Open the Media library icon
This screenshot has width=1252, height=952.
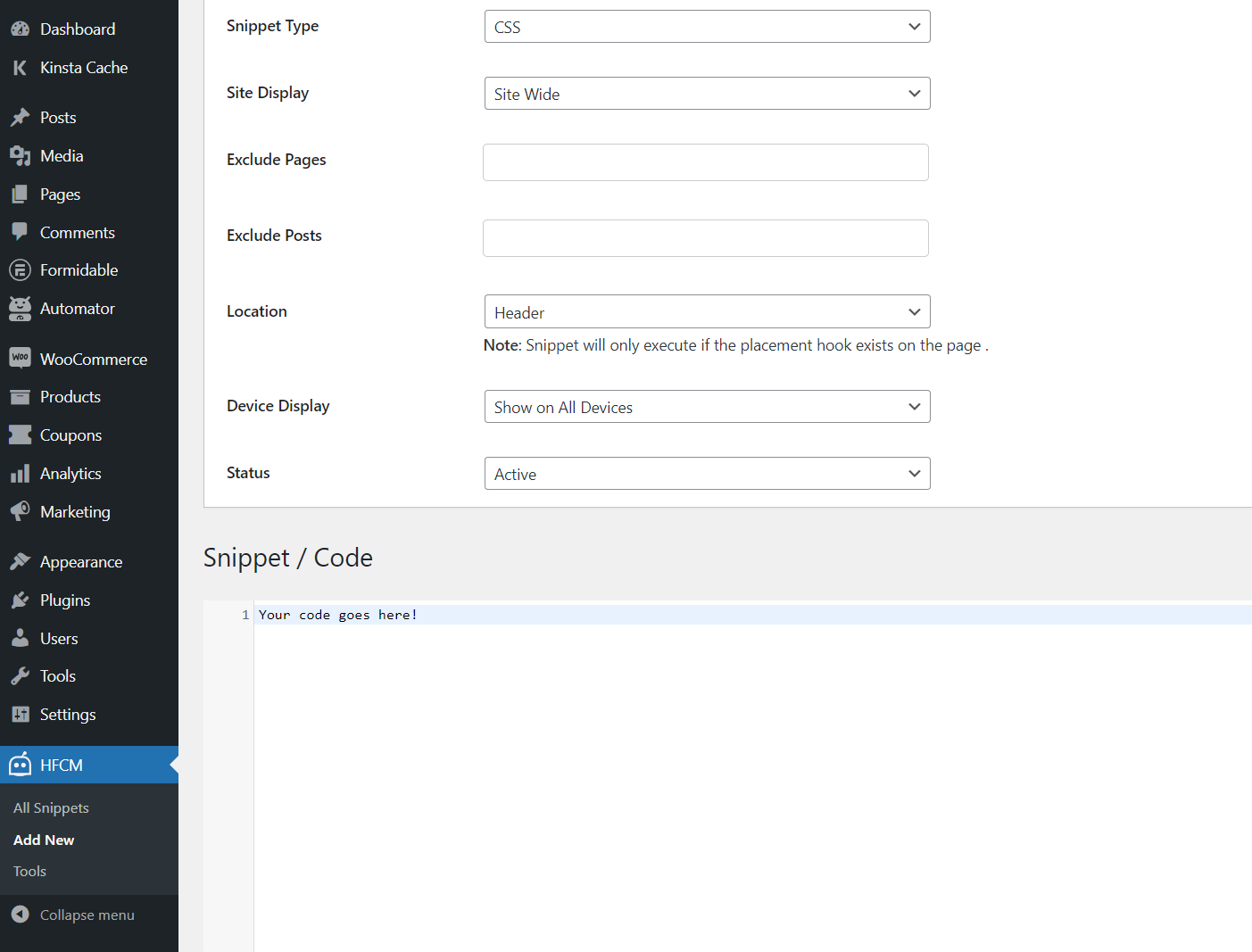(x=20, y=155)
